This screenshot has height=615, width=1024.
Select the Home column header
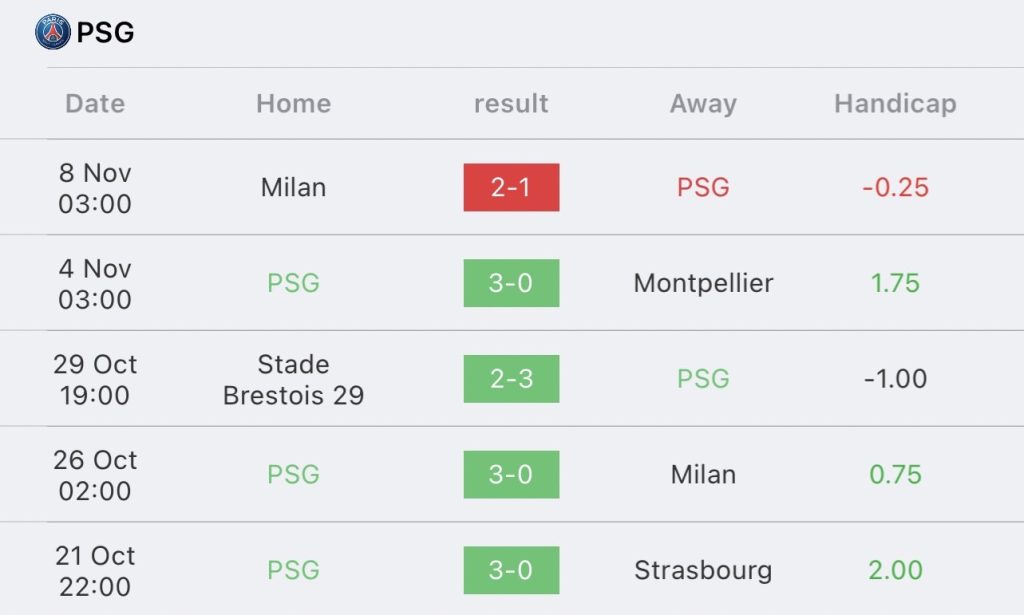click(293, 103)
